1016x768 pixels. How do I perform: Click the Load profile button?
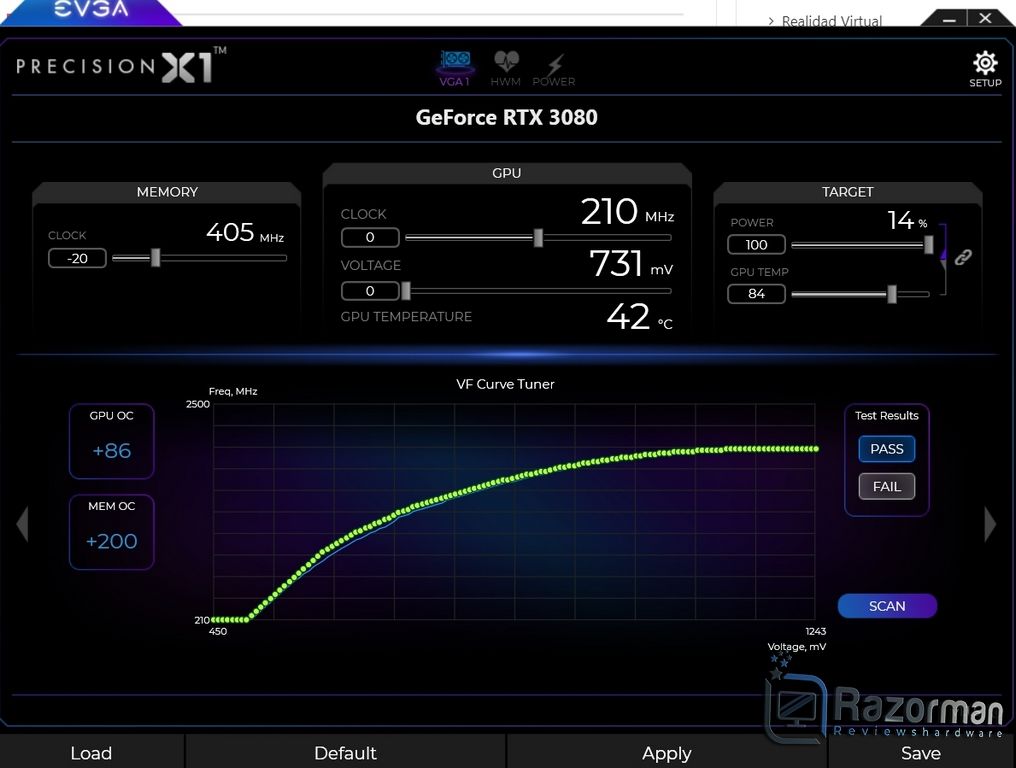(x=91, y=752)
